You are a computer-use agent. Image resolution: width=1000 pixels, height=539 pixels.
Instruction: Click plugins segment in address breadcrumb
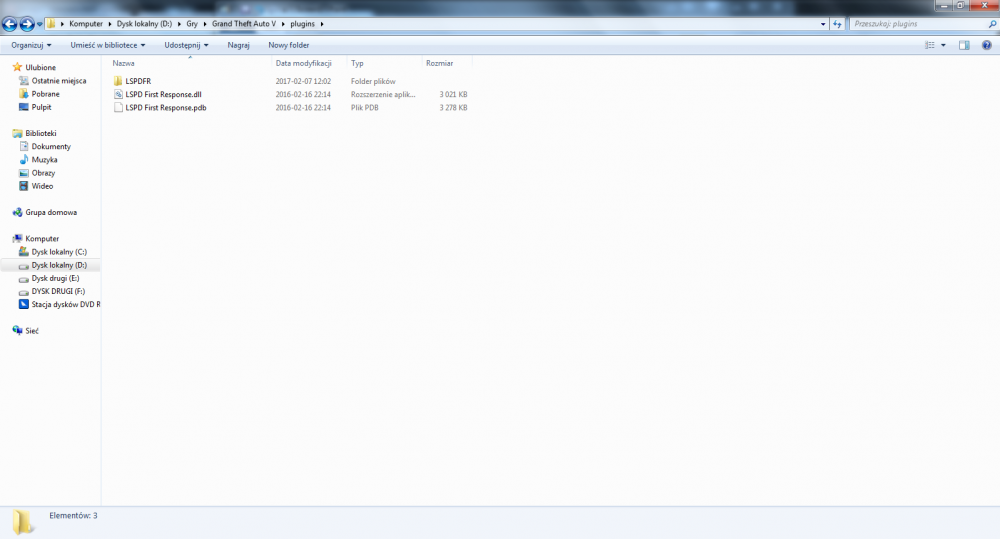click(x=302, y=24)
